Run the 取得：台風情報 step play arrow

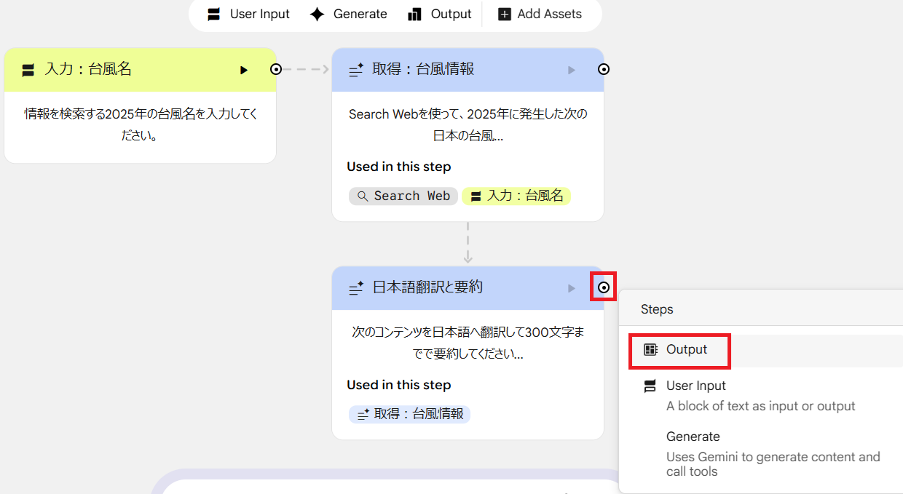coord(572,70)
